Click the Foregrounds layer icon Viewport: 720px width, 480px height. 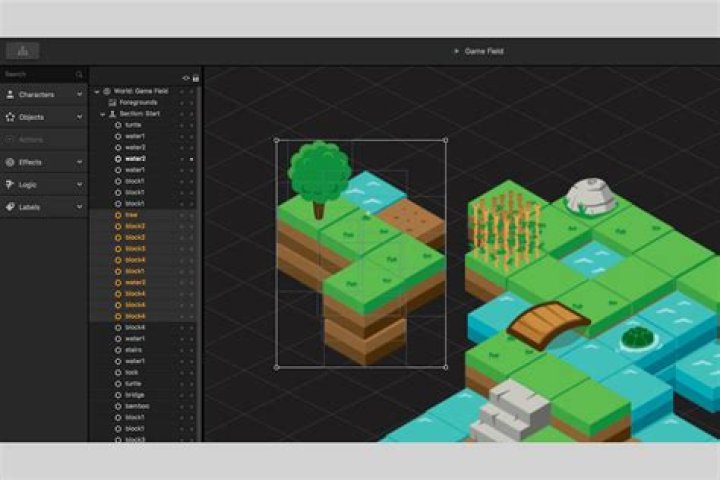(112, 102)
